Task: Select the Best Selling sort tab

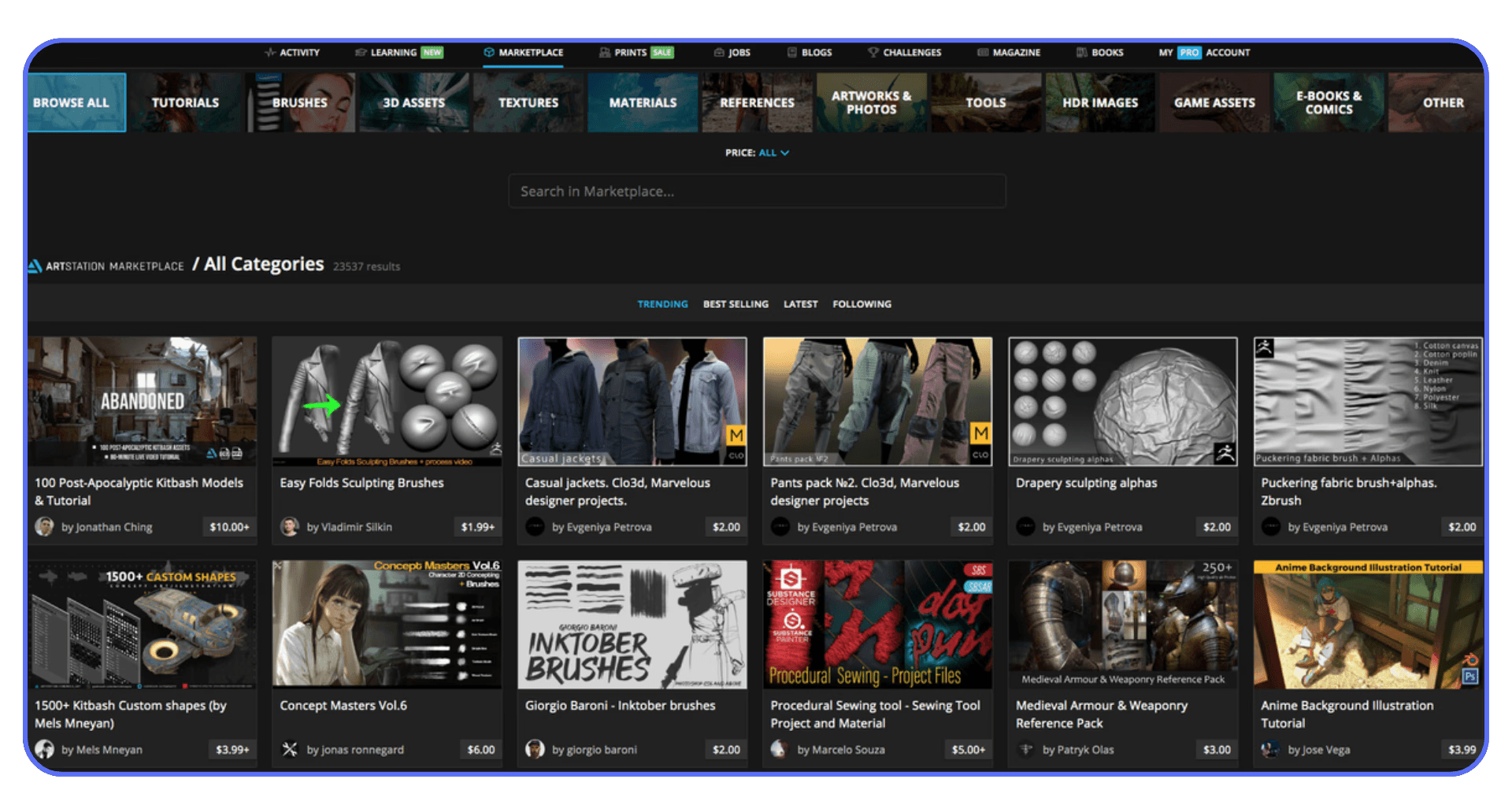Action: [x=736, y=304]
